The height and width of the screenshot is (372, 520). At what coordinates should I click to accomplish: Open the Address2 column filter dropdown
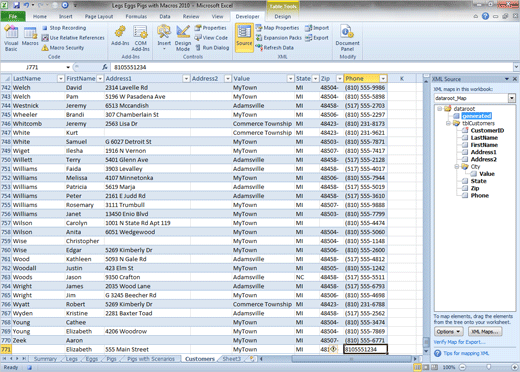pos(228,79)
